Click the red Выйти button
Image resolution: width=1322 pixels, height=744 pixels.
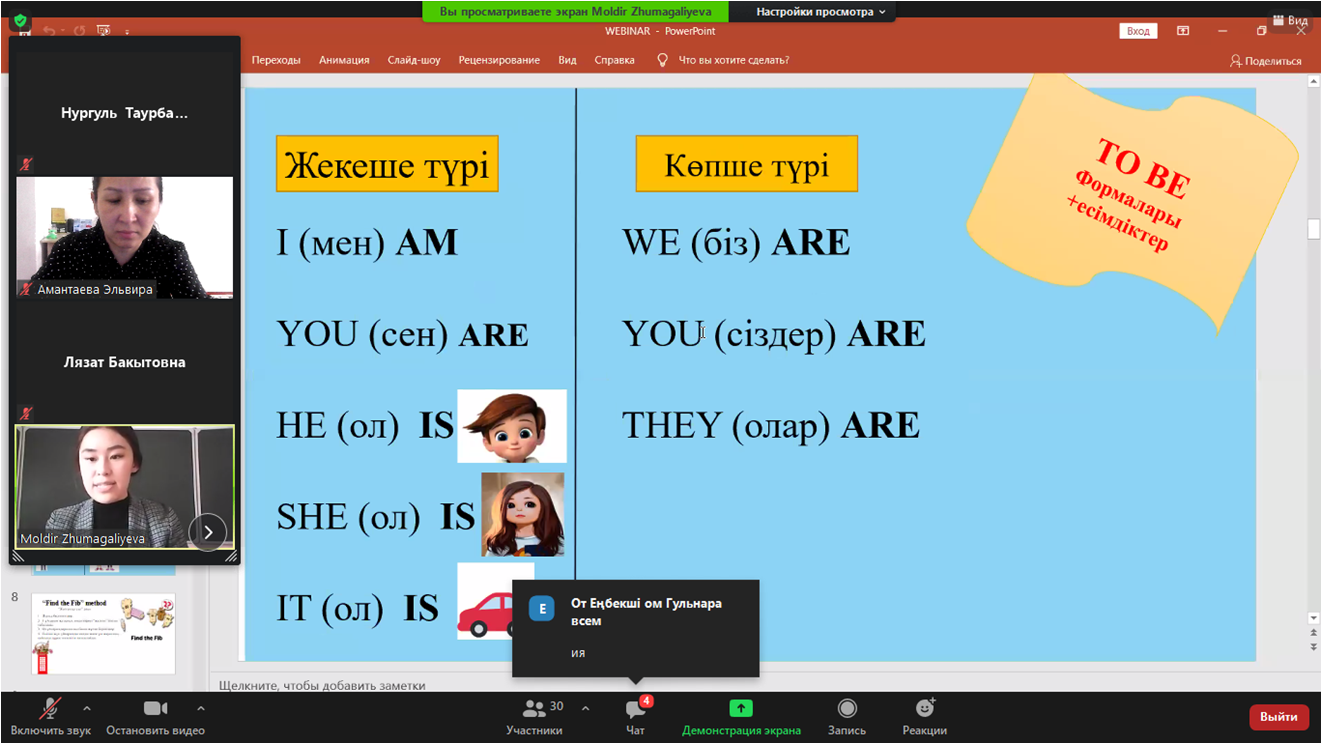1278,716
